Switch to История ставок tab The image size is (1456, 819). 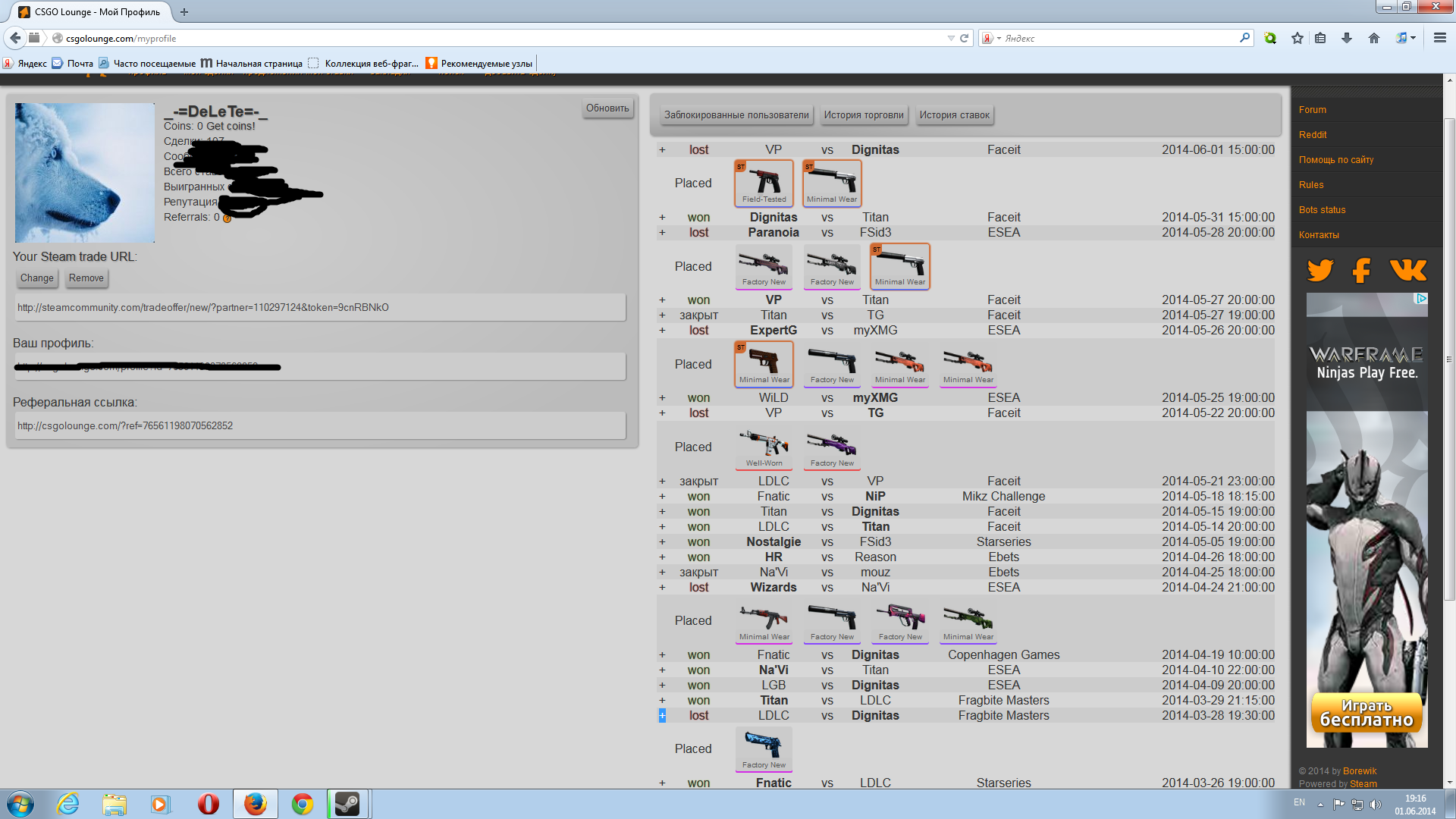click(x=954, y=115)
